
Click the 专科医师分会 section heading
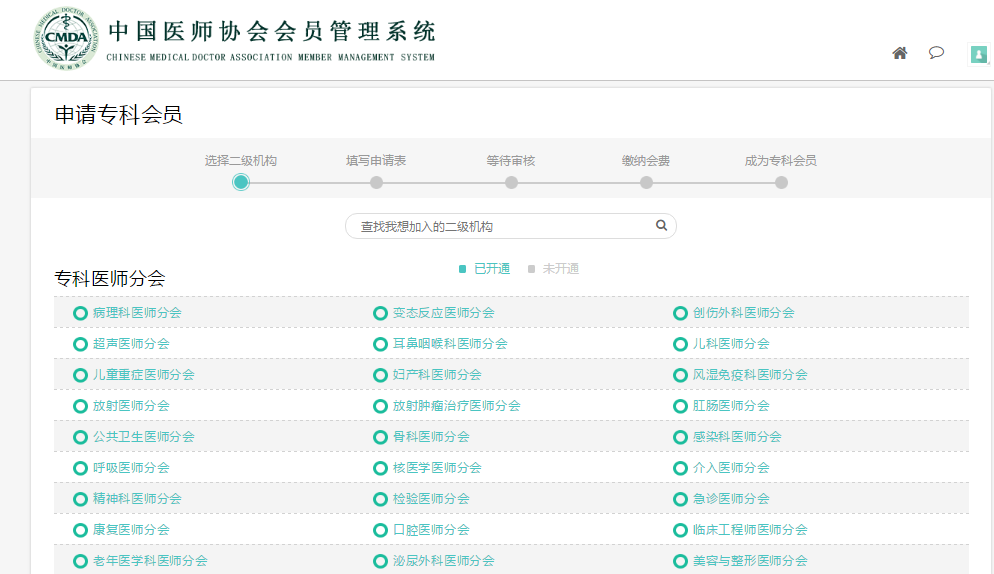coord(110,278)
